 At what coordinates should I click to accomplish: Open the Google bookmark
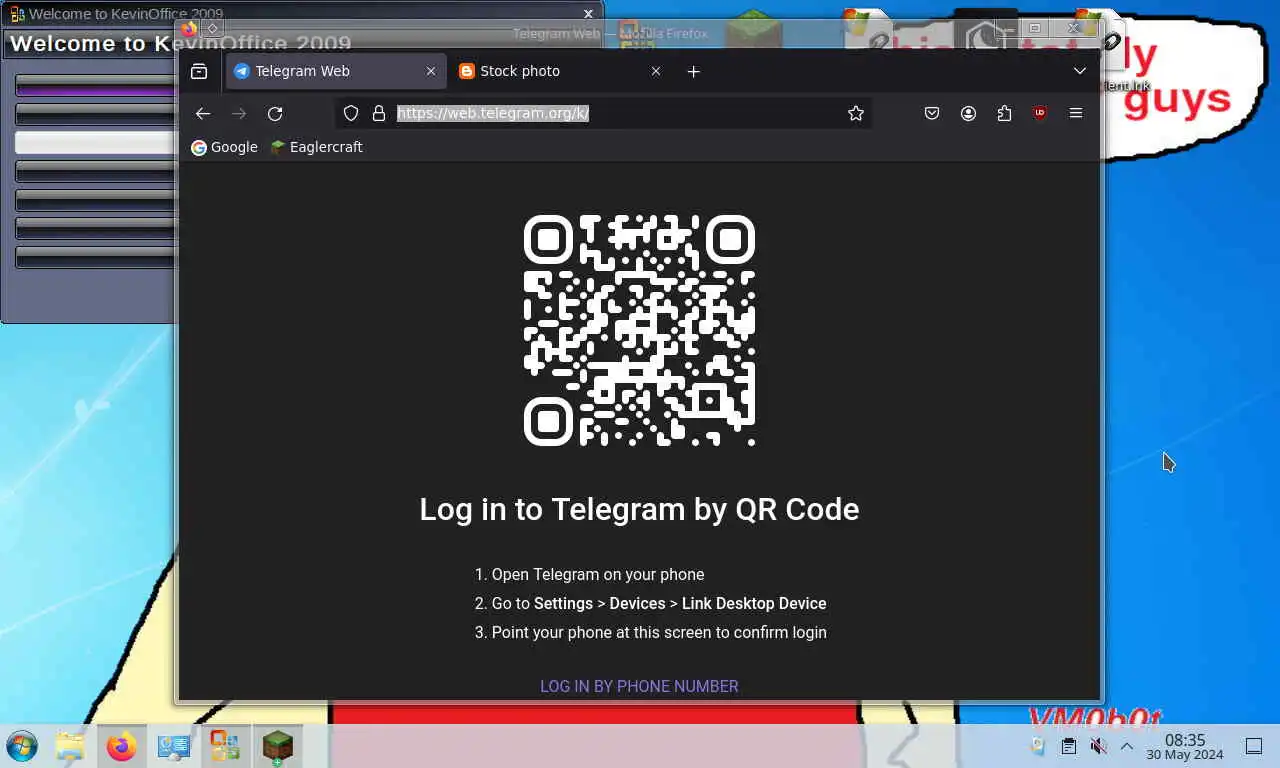pos(224,147)
